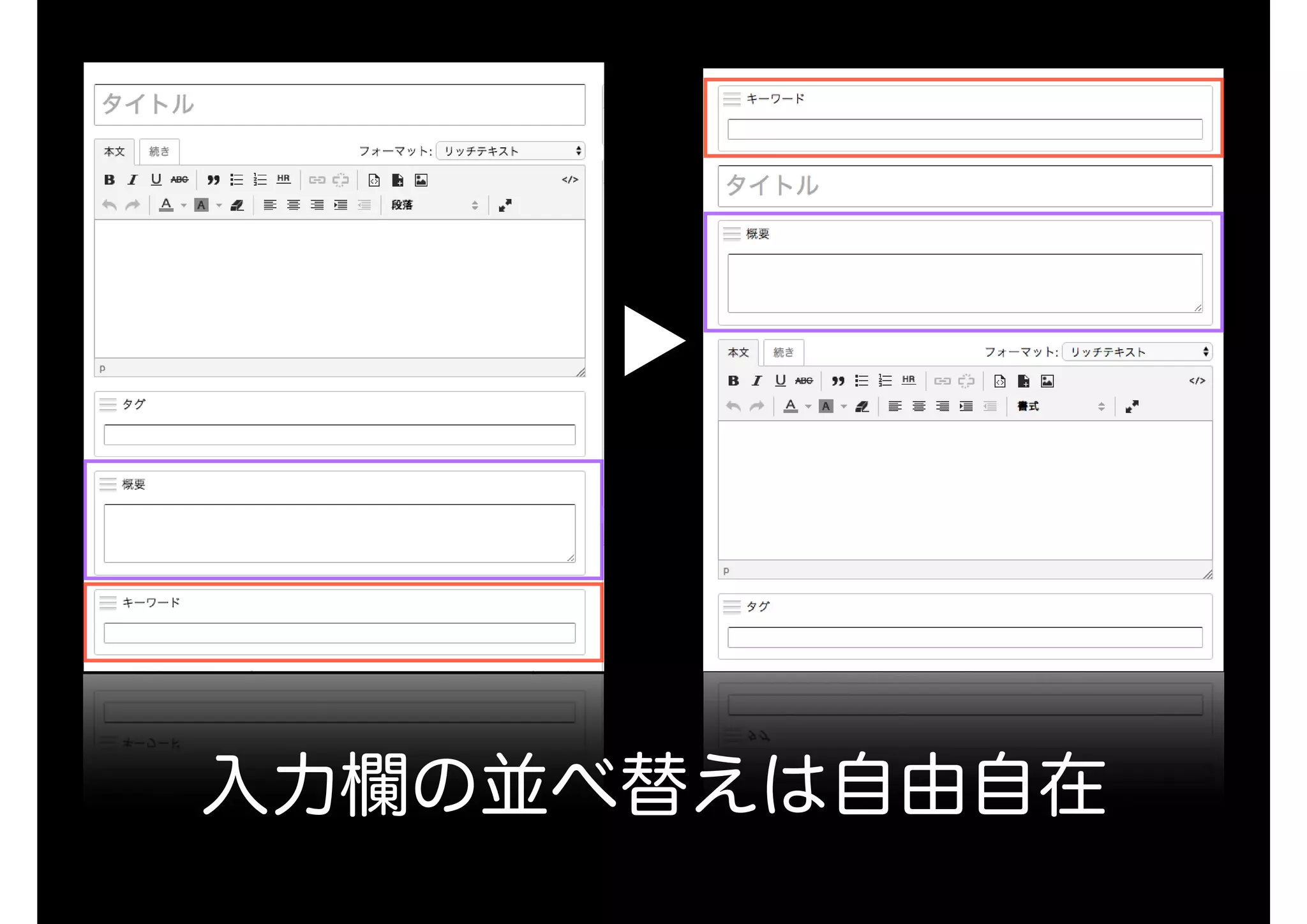The height and width of the screenshot is (924, 1307).
Task: Click キーワード input field in left panel
Action: [x=340, y=633]
